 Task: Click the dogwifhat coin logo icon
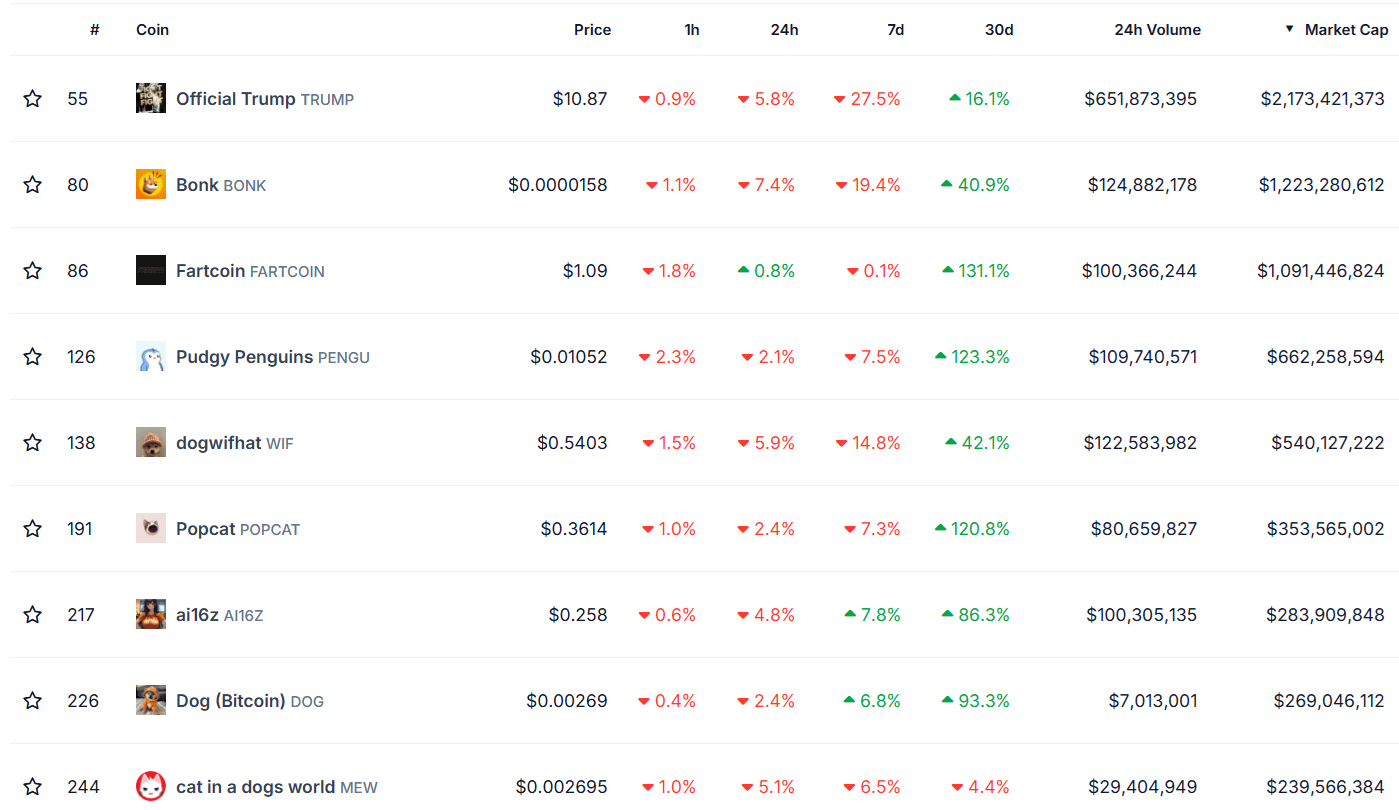click(x=151, y=443)
